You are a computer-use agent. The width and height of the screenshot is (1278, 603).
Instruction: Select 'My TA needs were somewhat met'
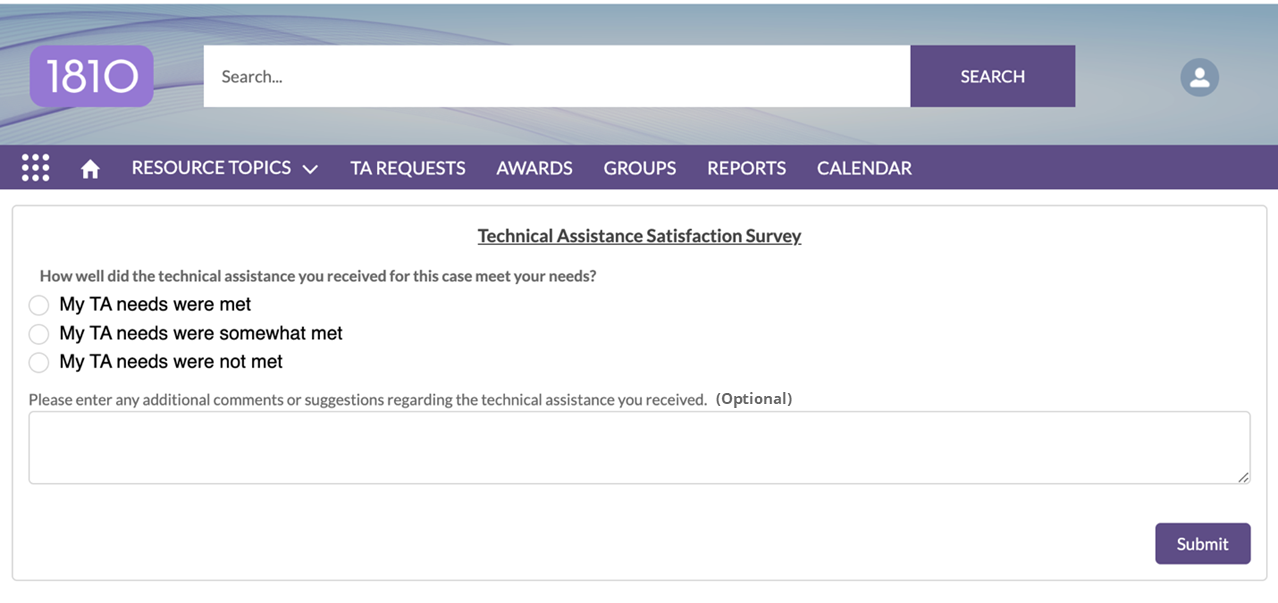39,334
